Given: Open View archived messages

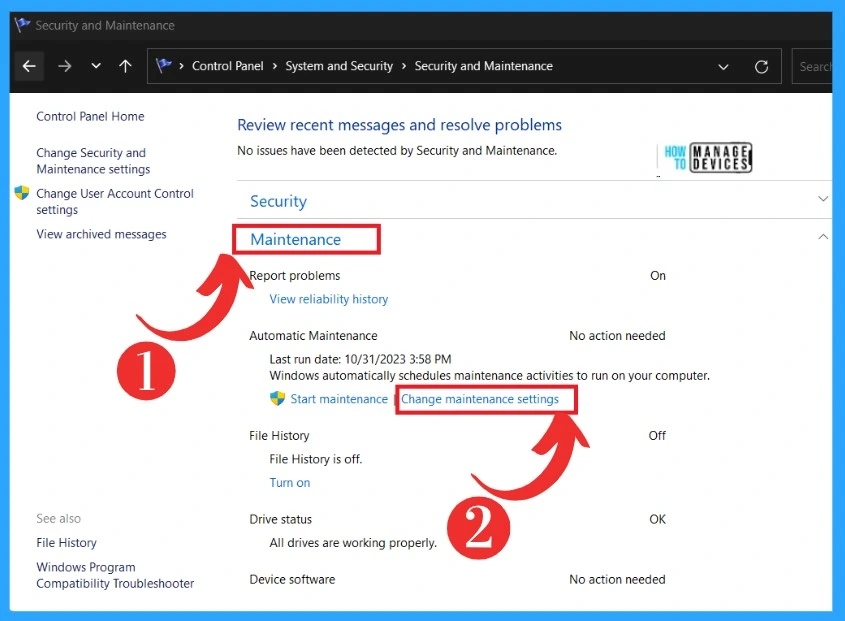Looking at the screenshot, I should [101, 234].
